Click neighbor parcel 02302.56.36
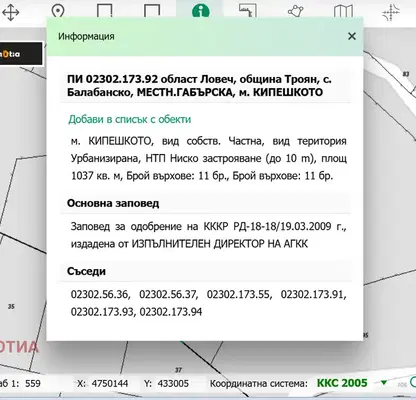This screenshot has height=400, width=416. [x=99, y=294]
